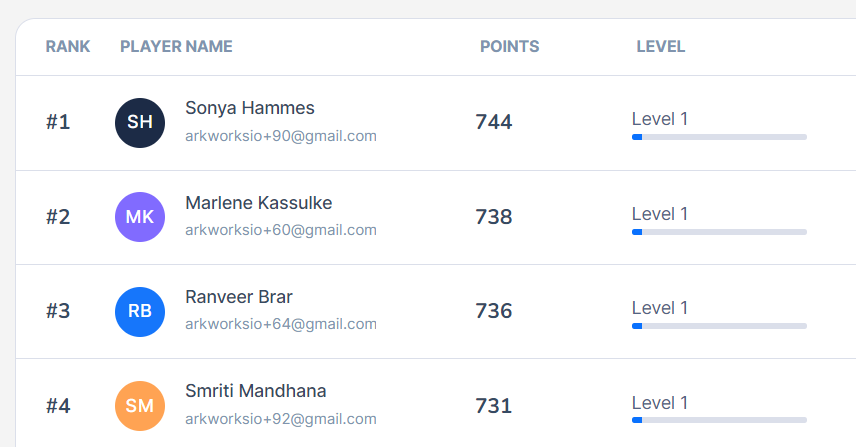This screenshot has width=856, height=447.
Task: Click the orange SM avatar
Action: click(140, 406)
